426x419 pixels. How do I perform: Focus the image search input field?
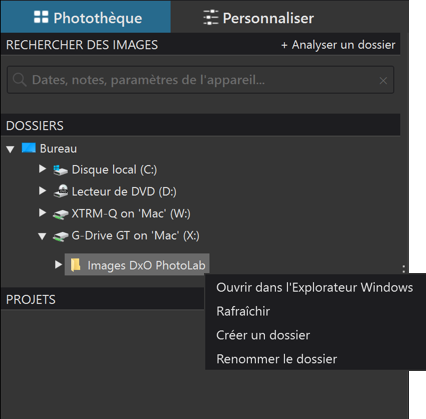click(x=200, y=80)
